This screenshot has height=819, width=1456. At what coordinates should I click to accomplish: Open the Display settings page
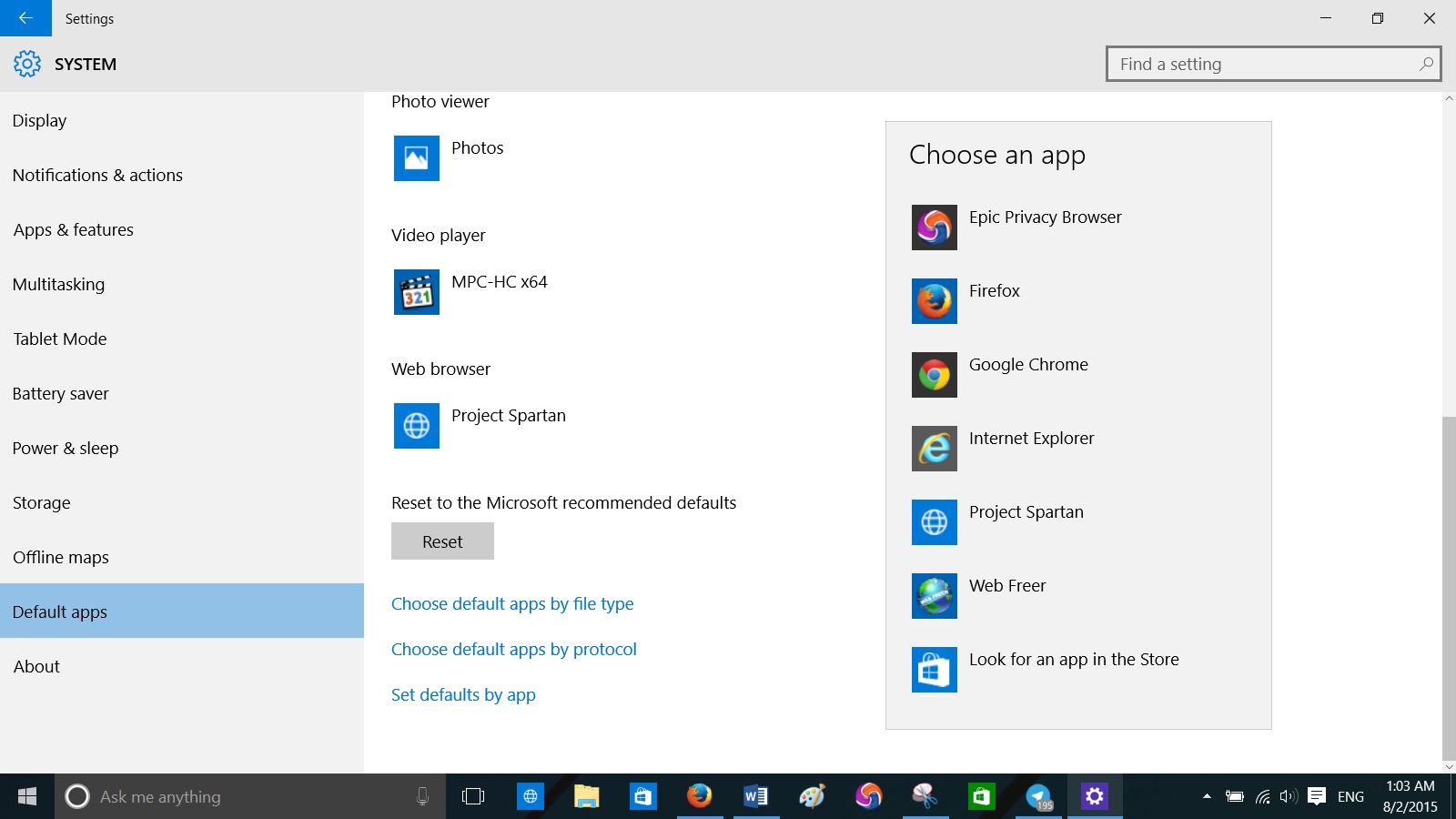(182, 120)
